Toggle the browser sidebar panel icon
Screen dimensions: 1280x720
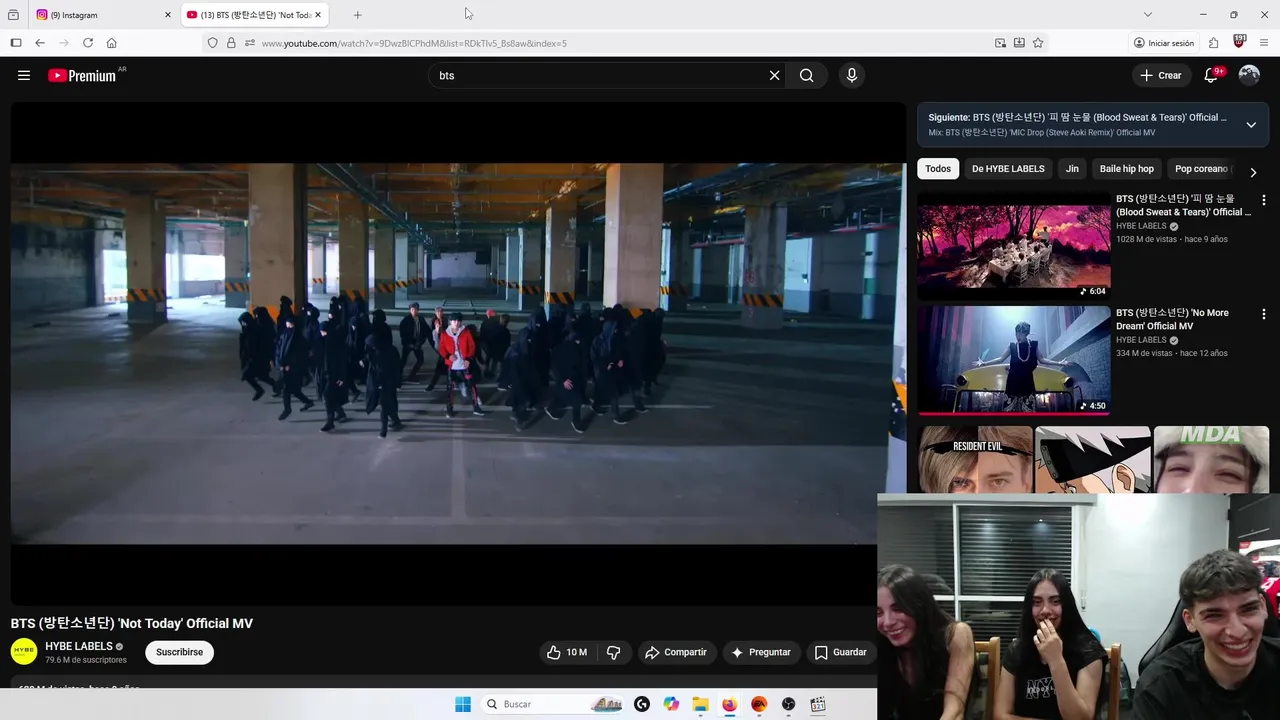click(16, 43)
